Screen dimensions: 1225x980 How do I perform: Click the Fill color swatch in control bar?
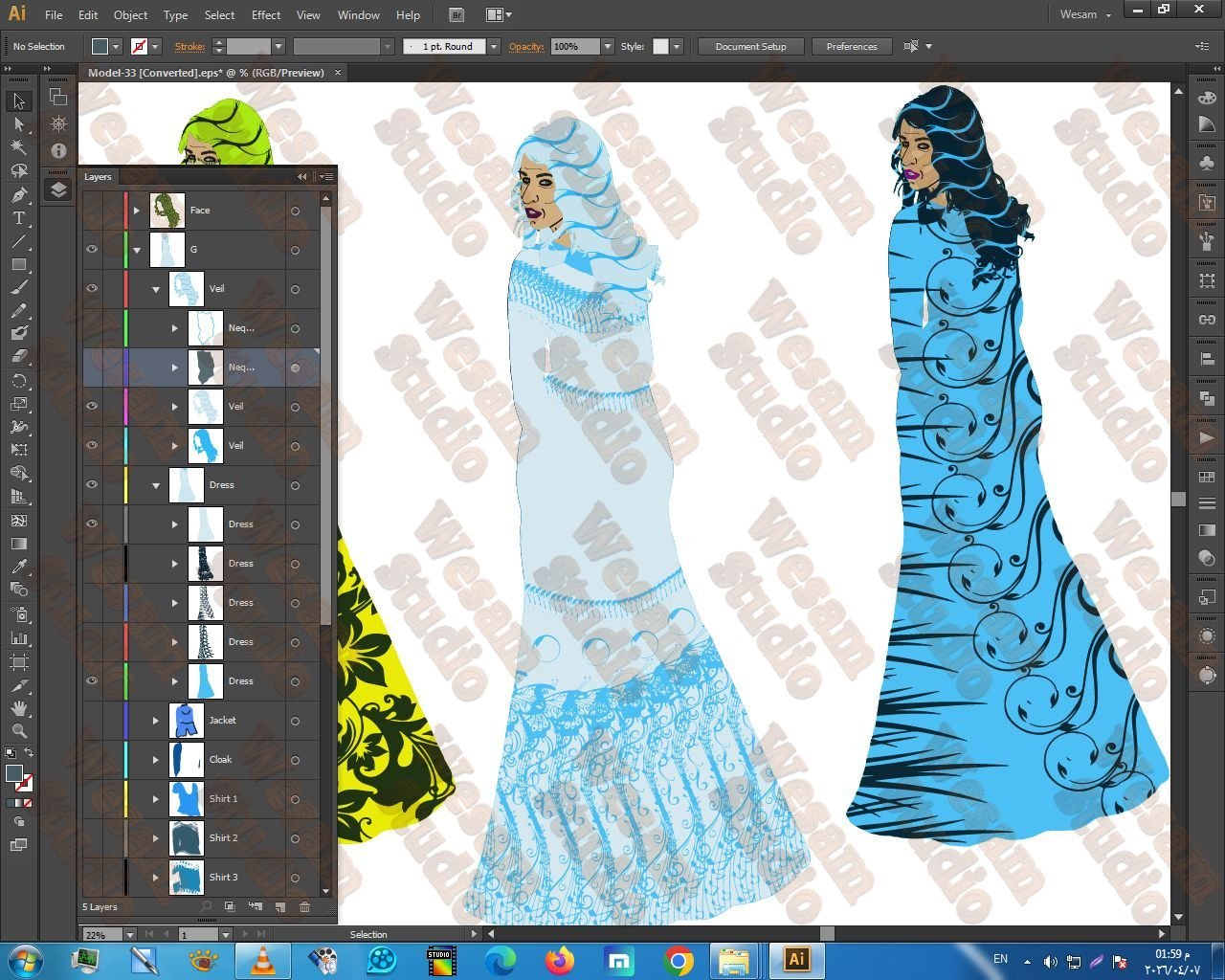pos(100,46)
